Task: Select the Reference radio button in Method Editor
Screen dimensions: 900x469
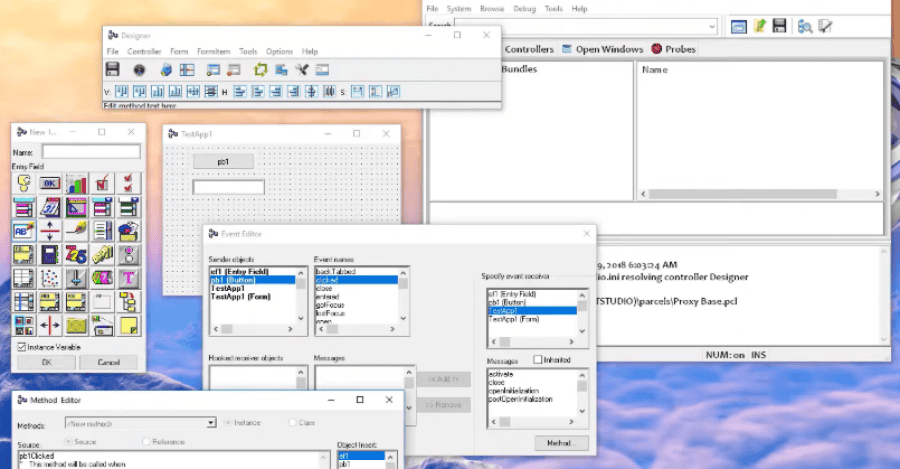Action: pyautogui.click(x=146, y=441)
